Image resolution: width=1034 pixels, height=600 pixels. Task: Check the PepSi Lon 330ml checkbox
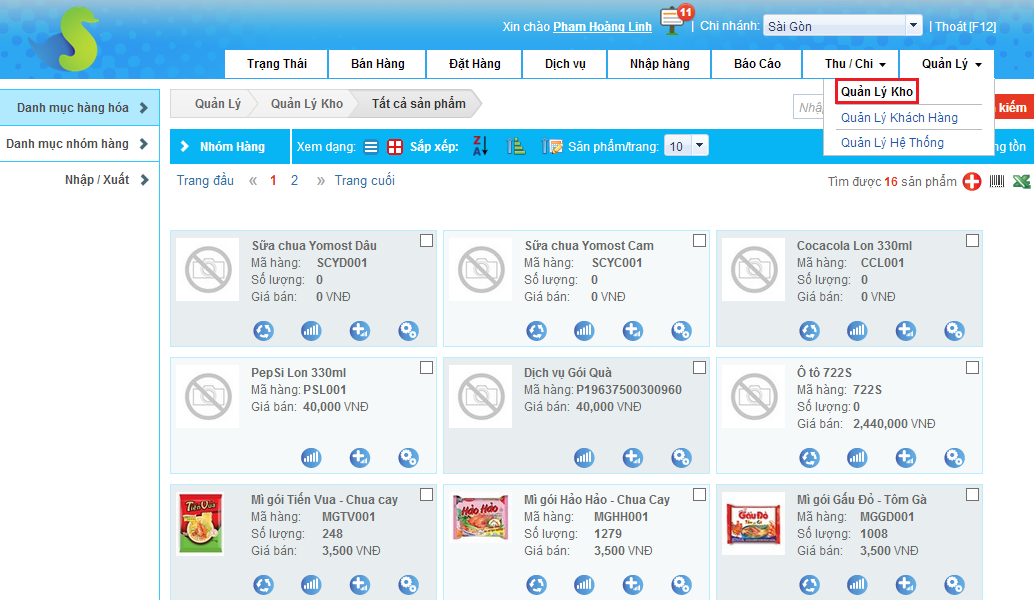click(426, 368)
